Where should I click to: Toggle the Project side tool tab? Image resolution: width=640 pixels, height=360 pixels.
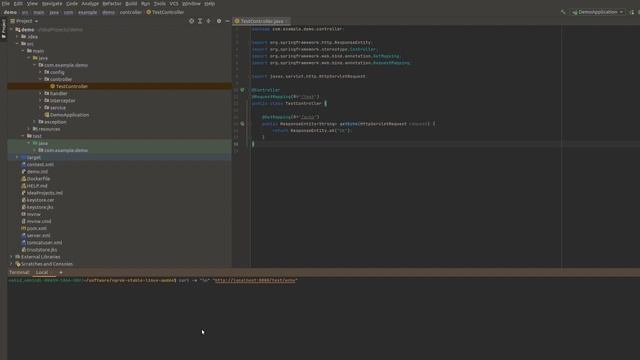point(4,29)
